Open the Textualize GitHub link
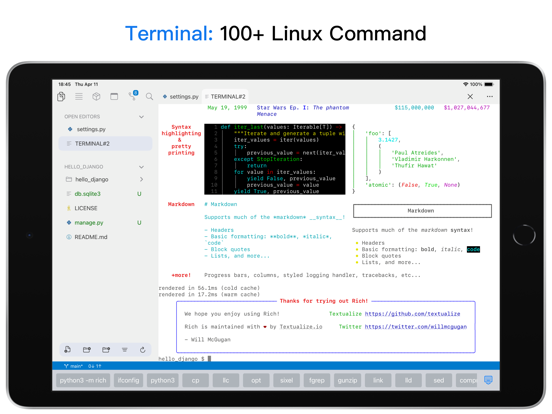 (412, 314)
